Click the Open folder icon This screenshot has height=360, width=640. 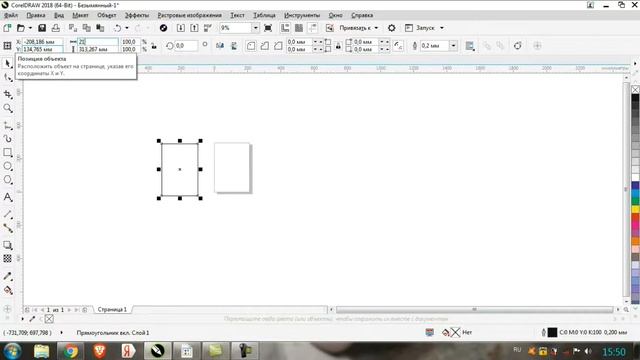click(20, 28)
